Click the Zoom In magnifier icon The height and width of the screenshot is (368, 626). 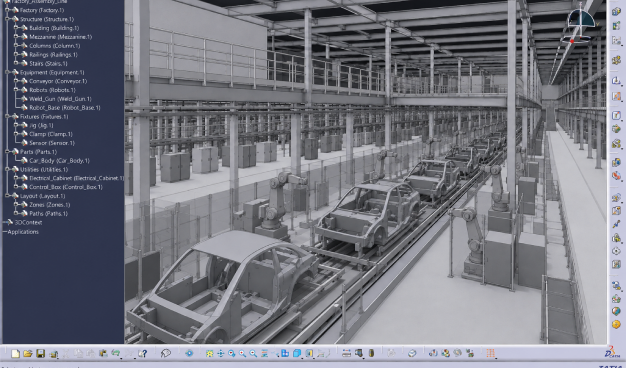click(242, 353)
